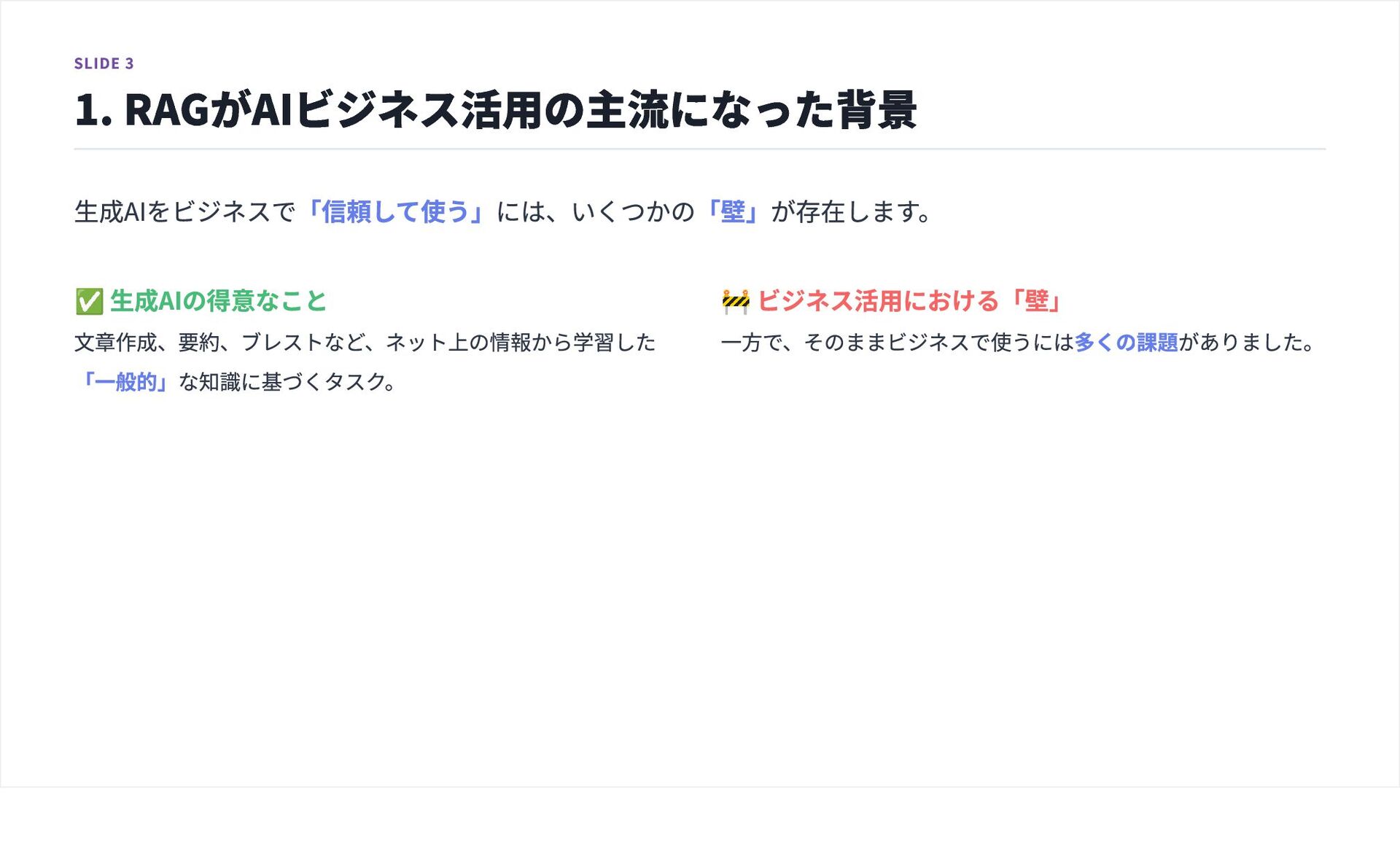This screenshot has height=850, width=1400.
Task: Click intro text 生成AIをビジネスで
Action: (184, 212)
